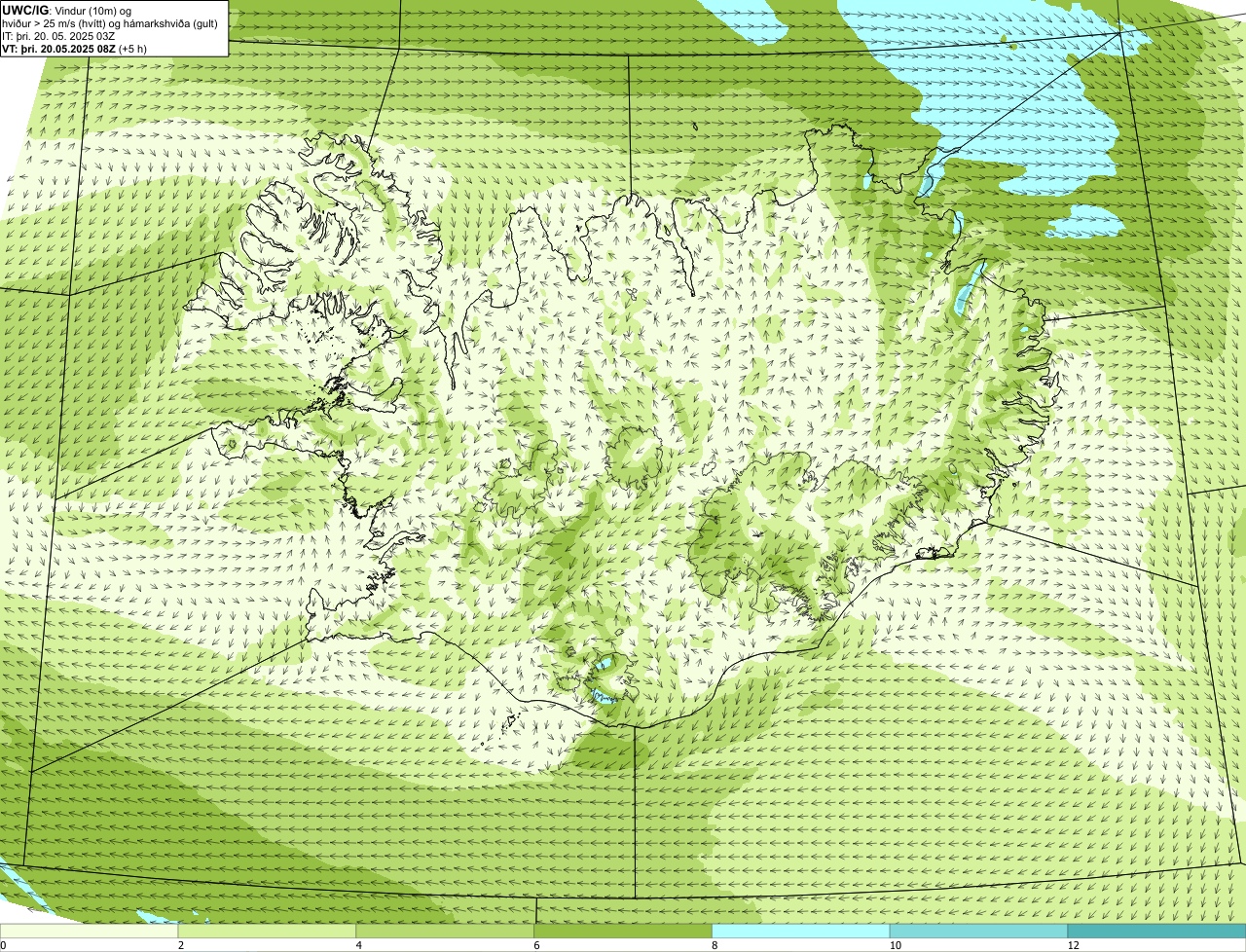Viewport: 1246px width, 952px height.
Task: Click the above-12 m/s teal legend segment
Action: tap(1156, 931)
